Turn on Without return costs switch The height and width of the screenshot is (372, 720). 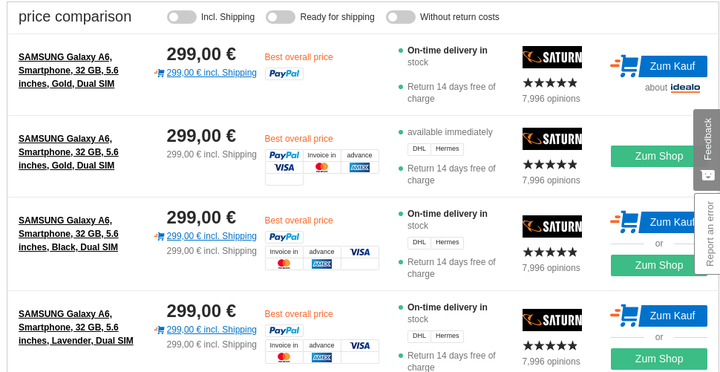pos(400,17)
